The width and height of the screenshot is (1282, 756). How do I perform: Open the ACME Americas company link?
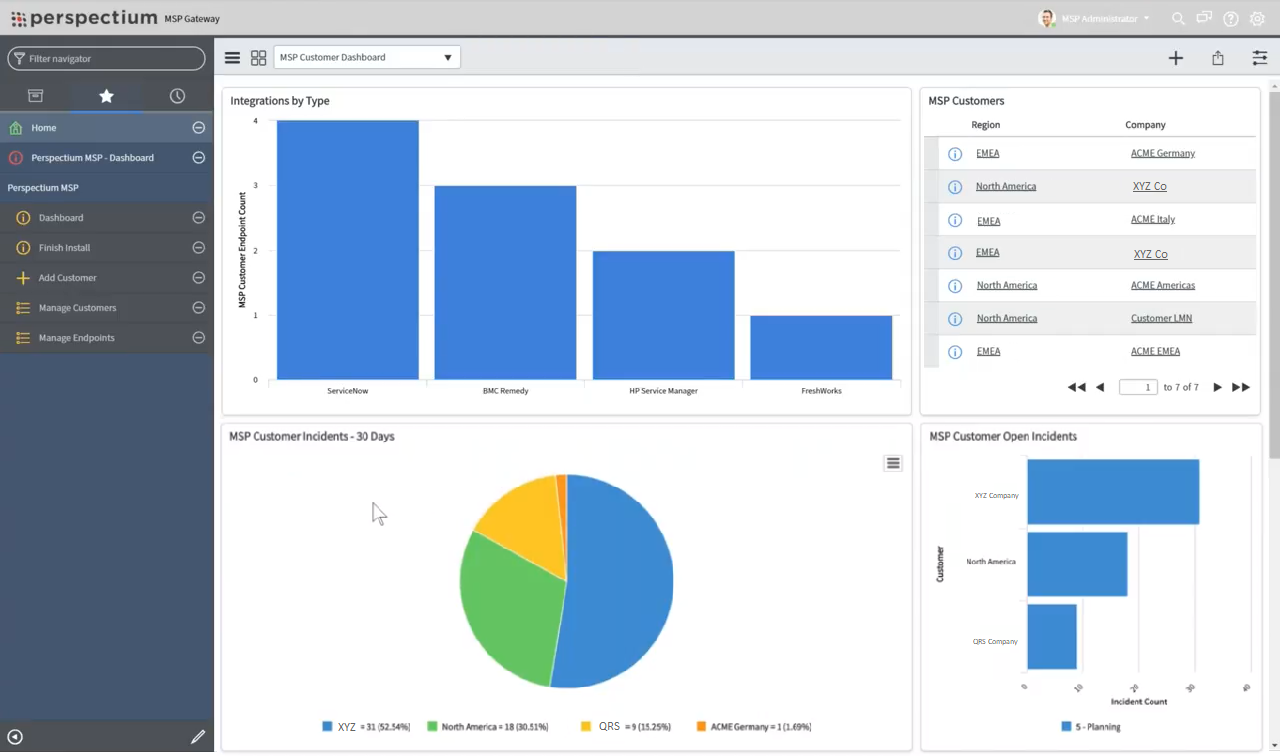coord(1163,285)
